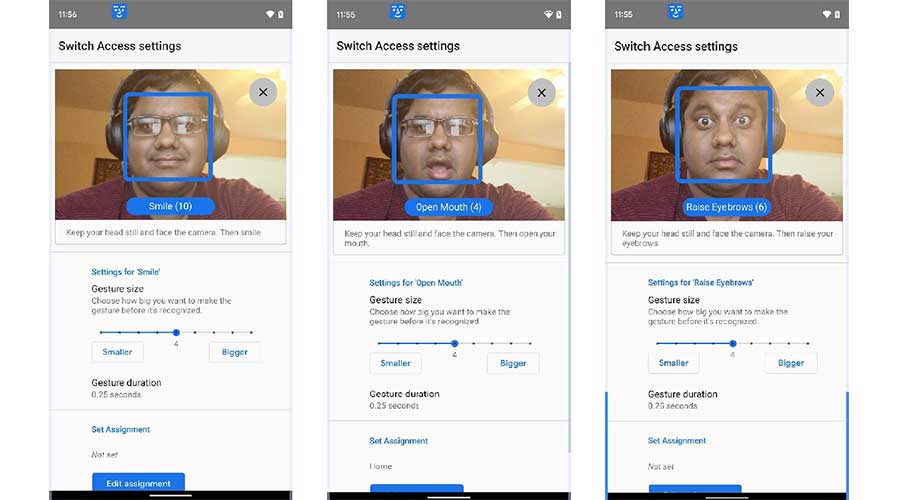This screenshot has width=900, height=500.
Task: Tap Wi-Fi icon in Open Mouth screen status bar
Action: point(548,14)
